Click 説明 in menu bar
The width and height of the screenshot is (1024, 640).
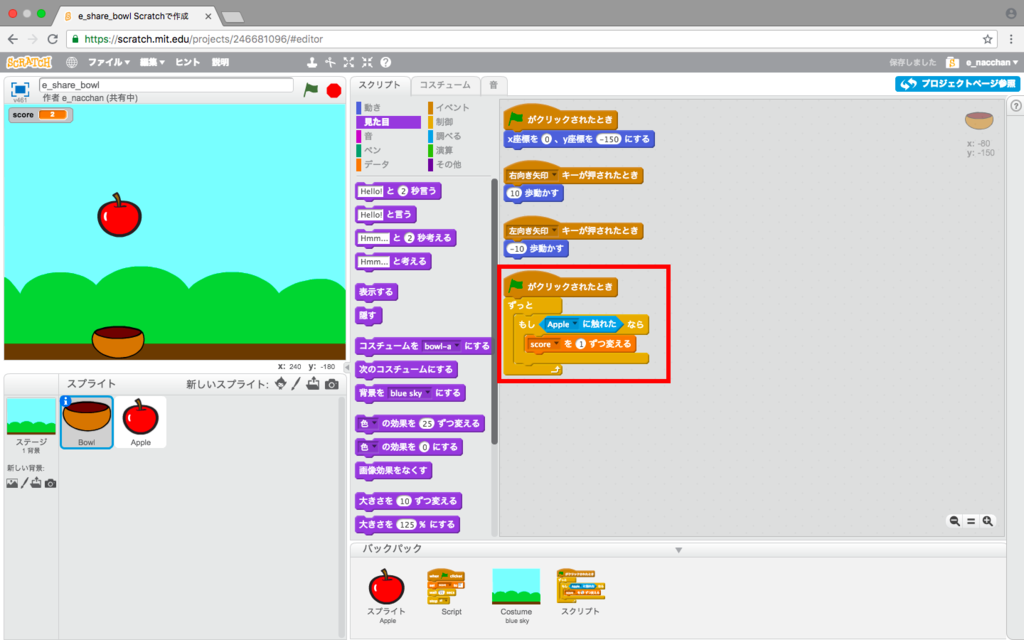pyautogui.click(x=220, y=62)
